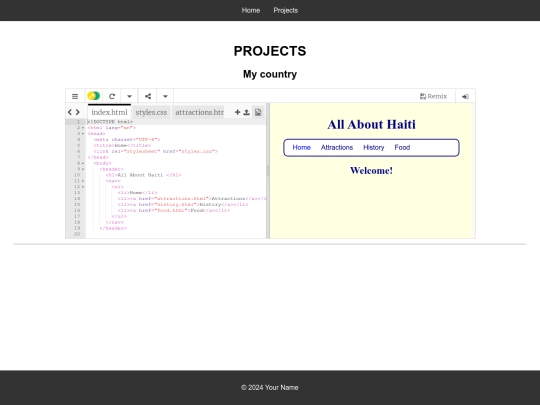The height and width of the screenshot is (405, 540).
Task: Select the index.html tab
Action: tap(109, 112)
